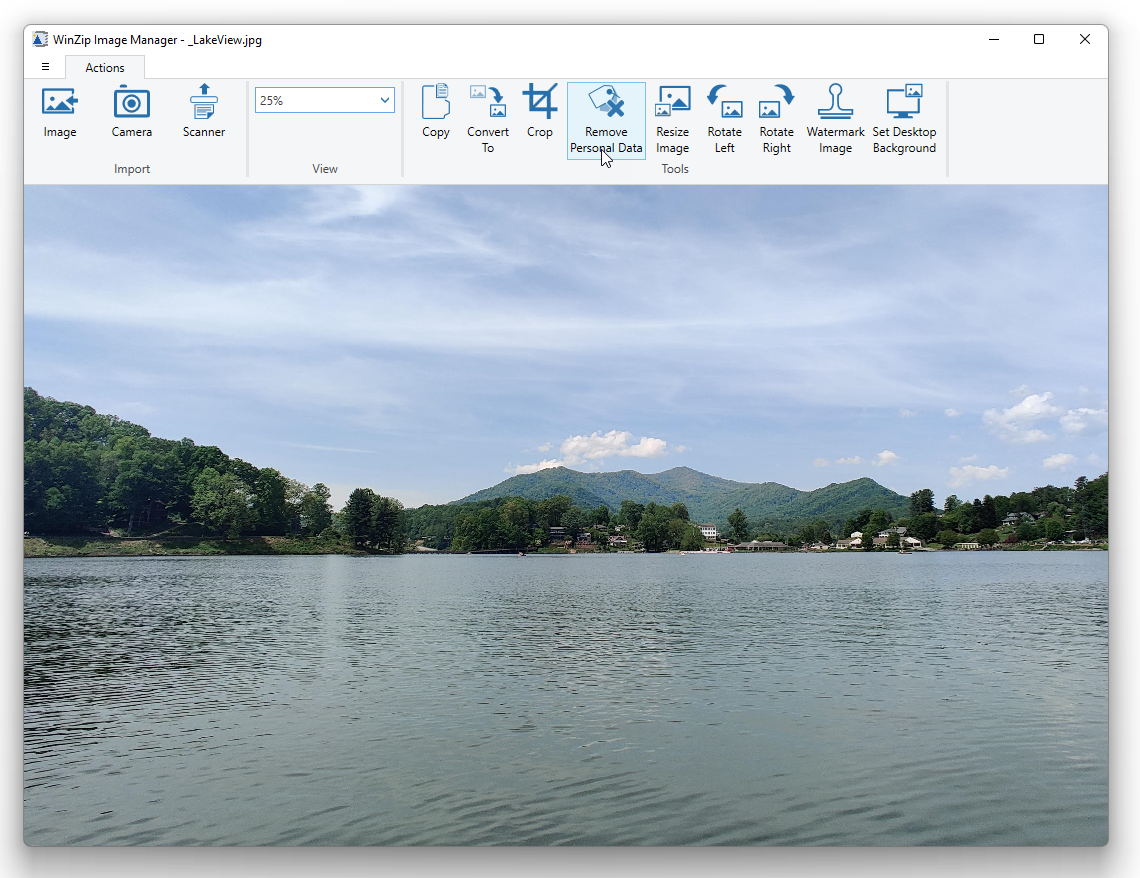
Task: Select the Crop tool
Action: point(540,110)
